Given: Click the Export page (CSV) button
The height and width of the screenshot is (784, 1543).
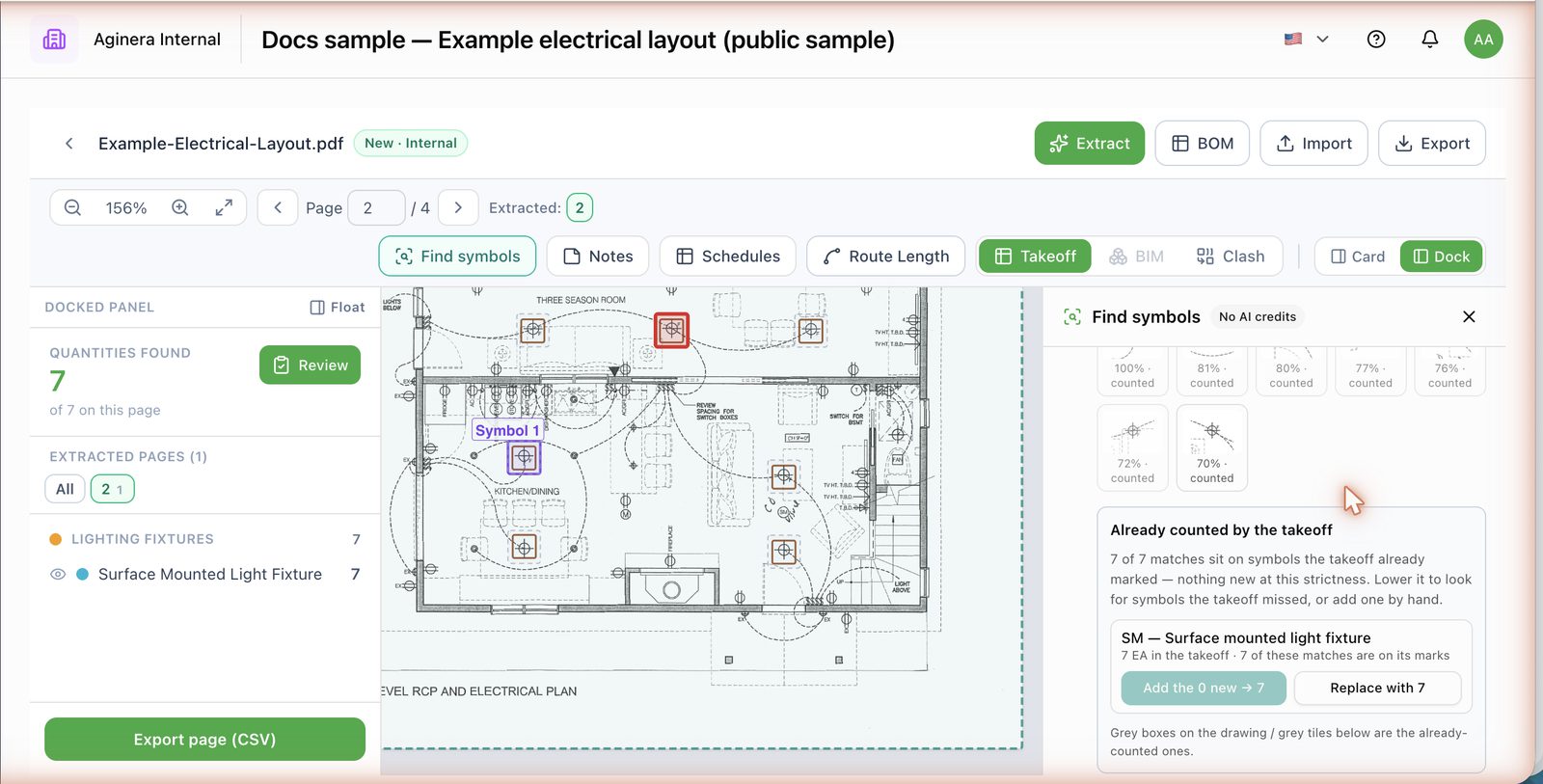Looking at the screenshot, I should 204,740.
